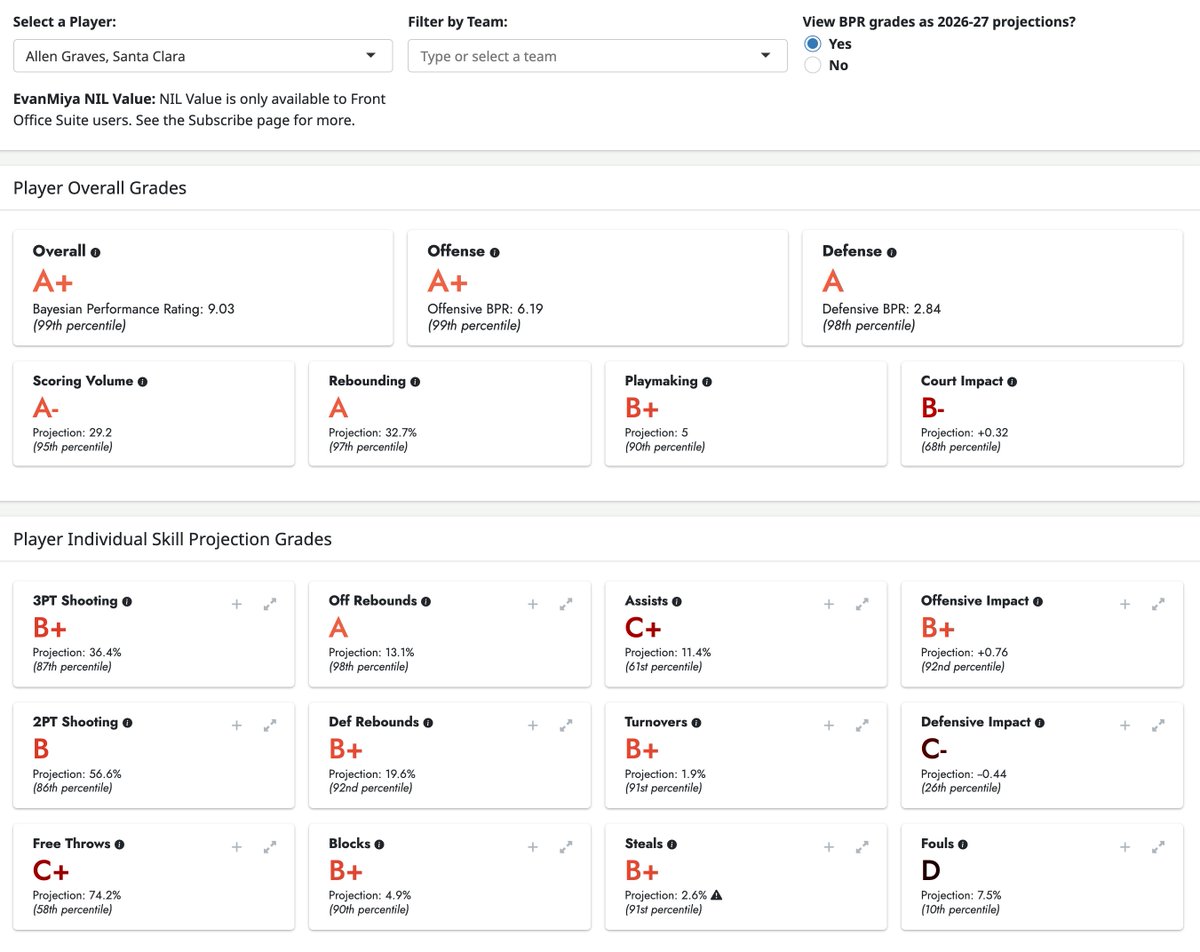Expand the Blocks card fullscreen

tap(566, 847)
